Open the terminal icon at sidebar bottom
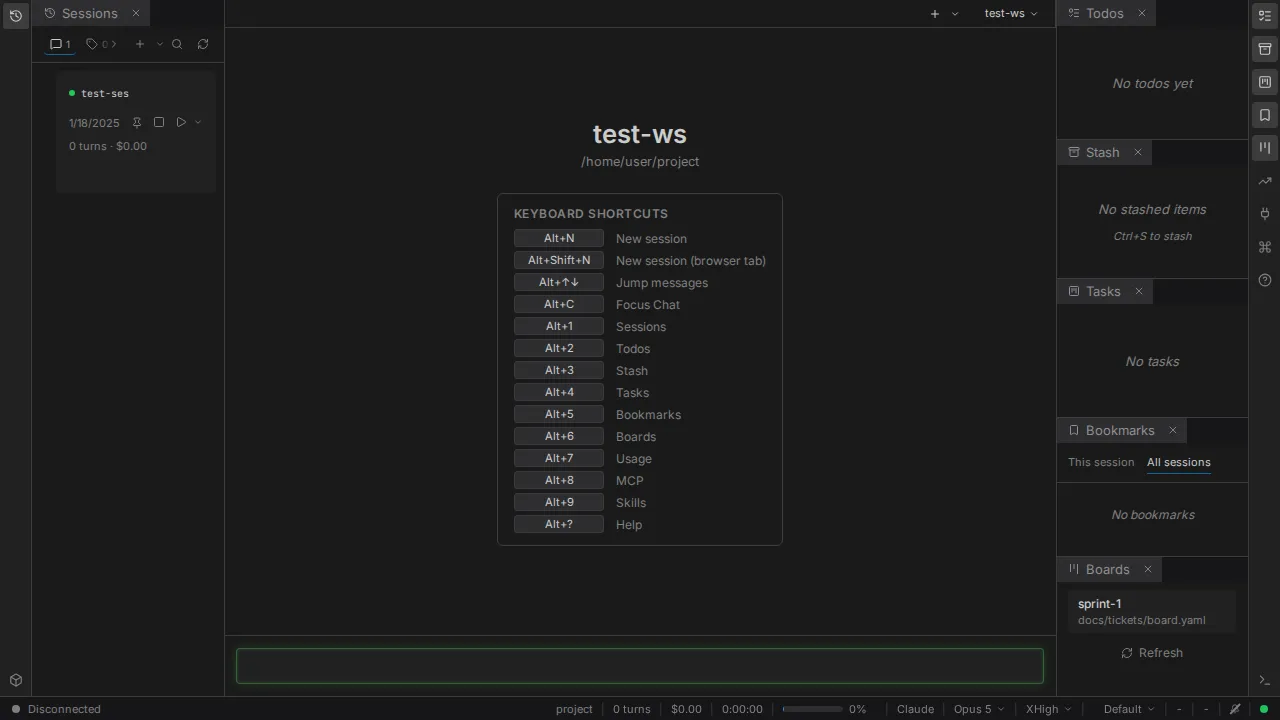The width and height of the screenshot is (1280, 720). point(1265,680)
